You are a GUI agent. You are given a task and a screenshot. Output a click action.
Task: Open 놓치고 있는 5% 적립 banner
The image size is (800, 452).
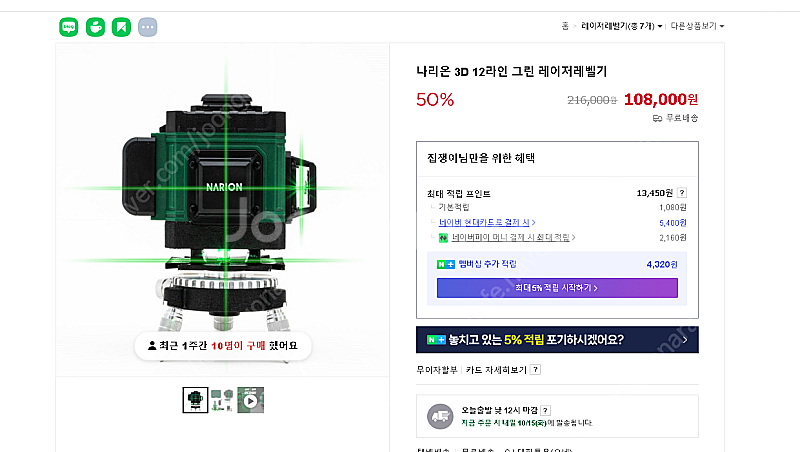[x=557, y=340]
